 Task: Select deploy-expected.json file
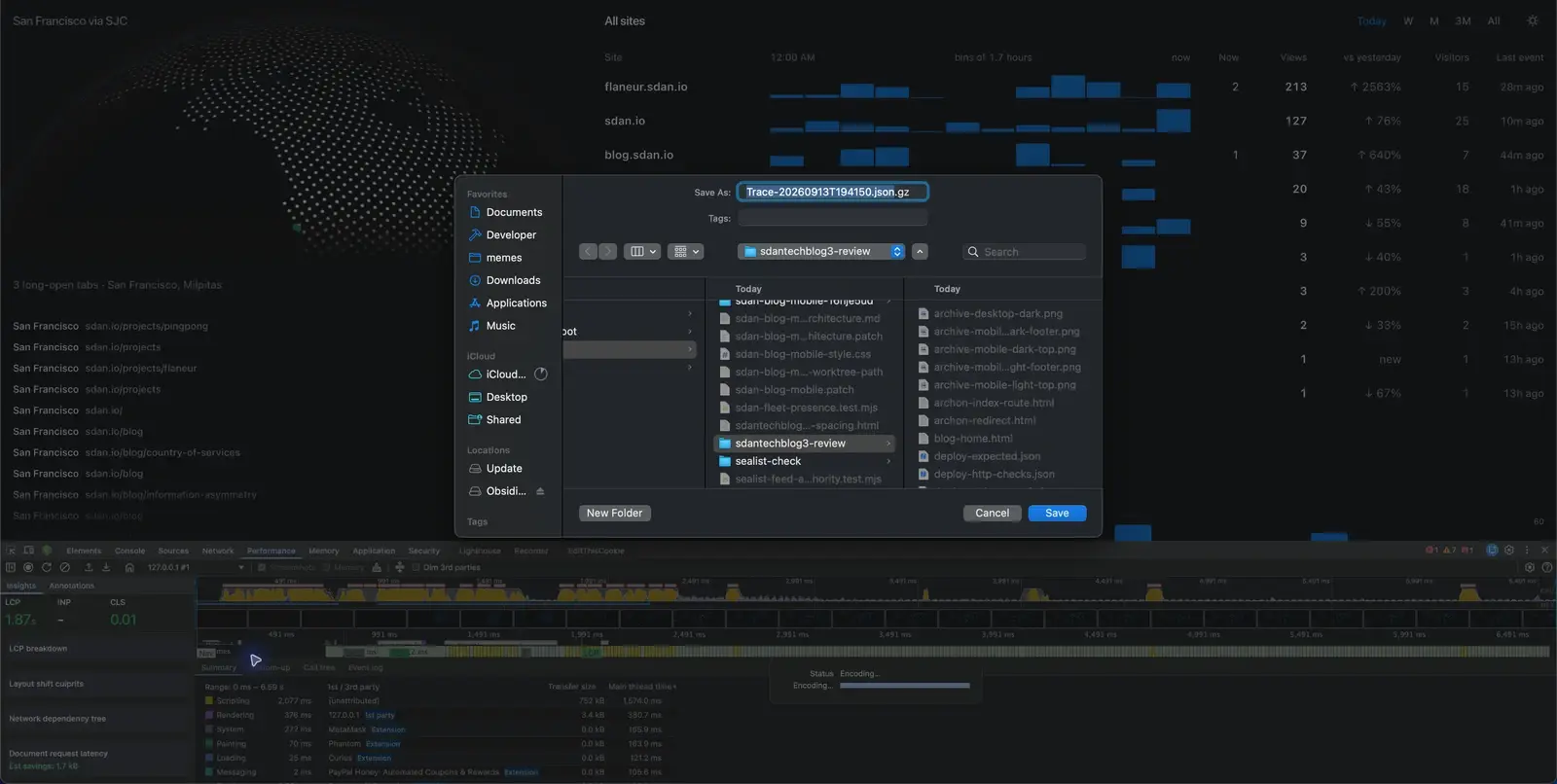[x=979, y=456]
